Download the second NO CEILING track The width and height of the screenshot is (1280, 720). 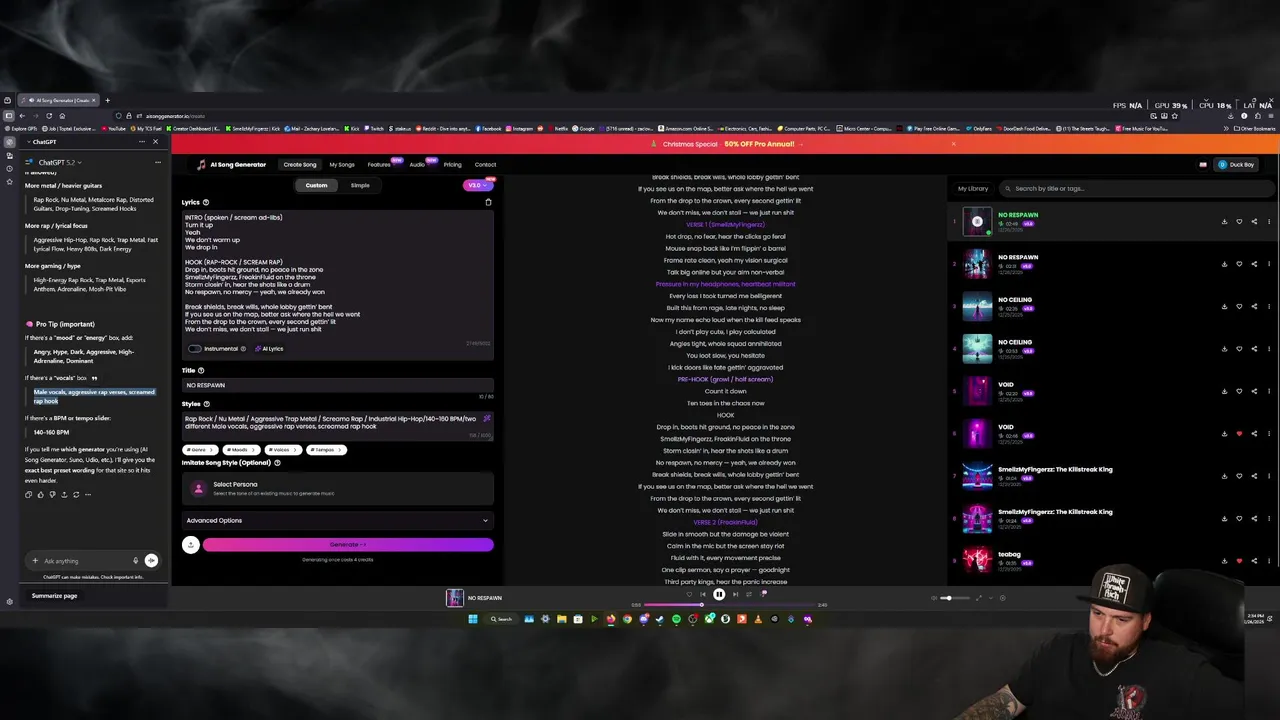(1224, 349)
